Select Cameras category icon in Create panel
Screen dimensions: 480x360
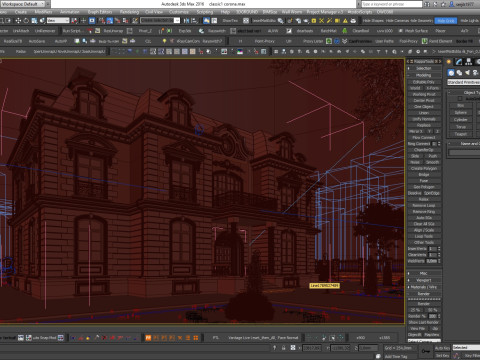475,72
